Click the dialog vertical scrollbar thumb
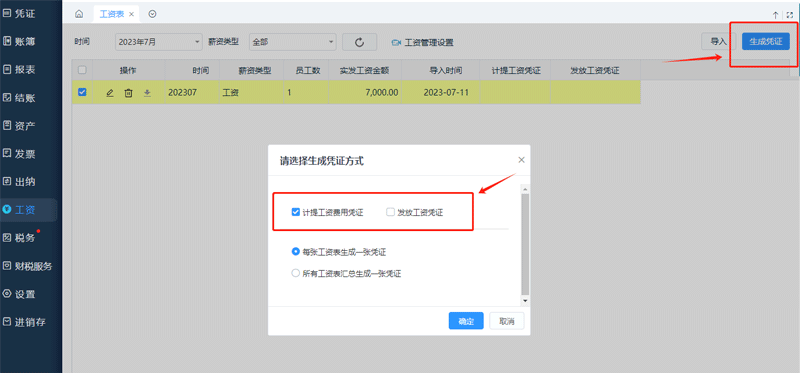800x373 pixels. [525, 245]
